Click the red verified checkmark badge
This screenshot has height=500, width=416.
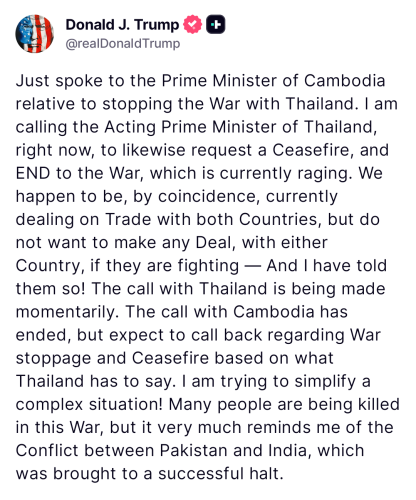[193, 25]
